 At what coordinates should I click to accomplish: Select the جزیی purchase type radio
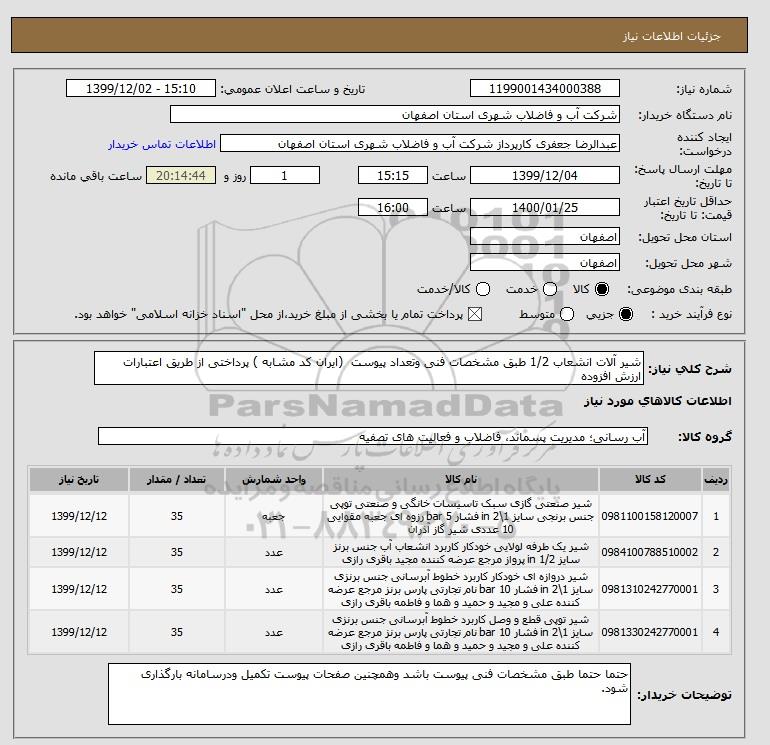(x=626, y=314)
